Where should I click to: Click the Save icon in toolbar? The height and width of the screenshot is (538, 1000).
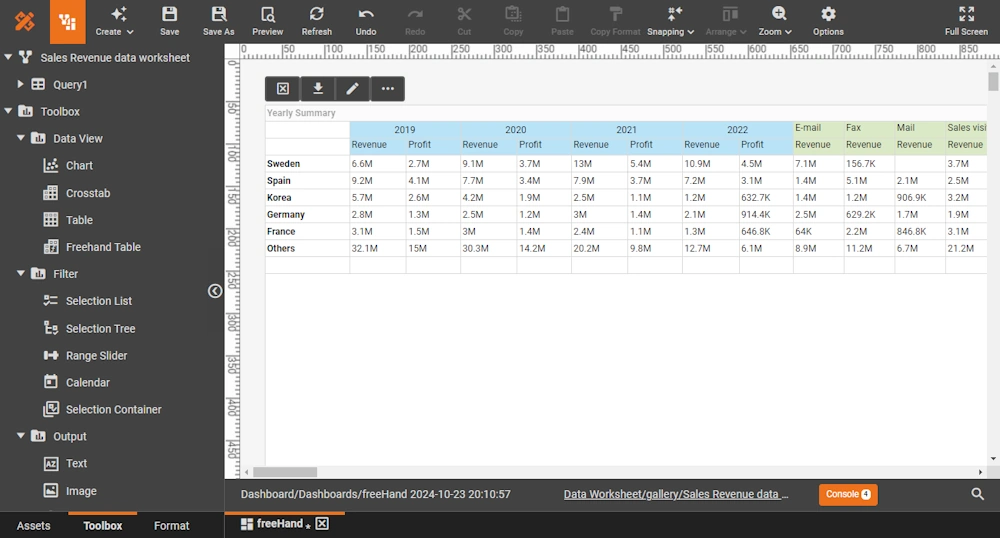[169, 20]
